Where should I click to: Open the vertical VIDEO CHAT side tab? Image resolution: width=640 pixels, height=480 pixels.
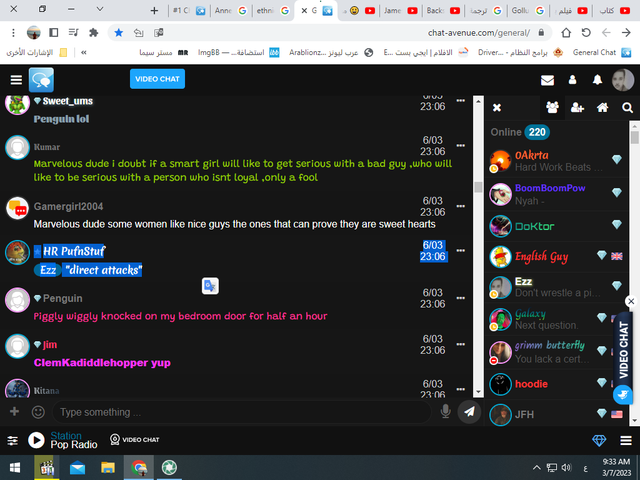point(623,350)
